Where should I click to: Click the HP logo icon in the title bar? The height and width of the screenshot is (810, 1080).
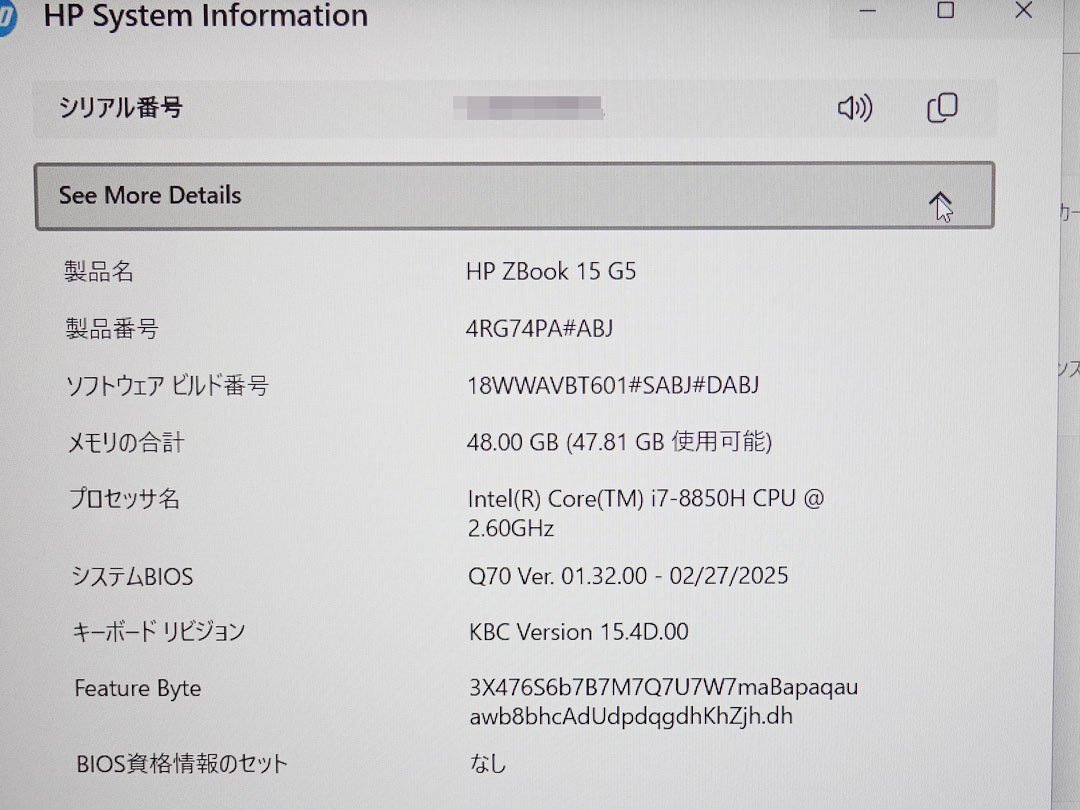[7, 17]
